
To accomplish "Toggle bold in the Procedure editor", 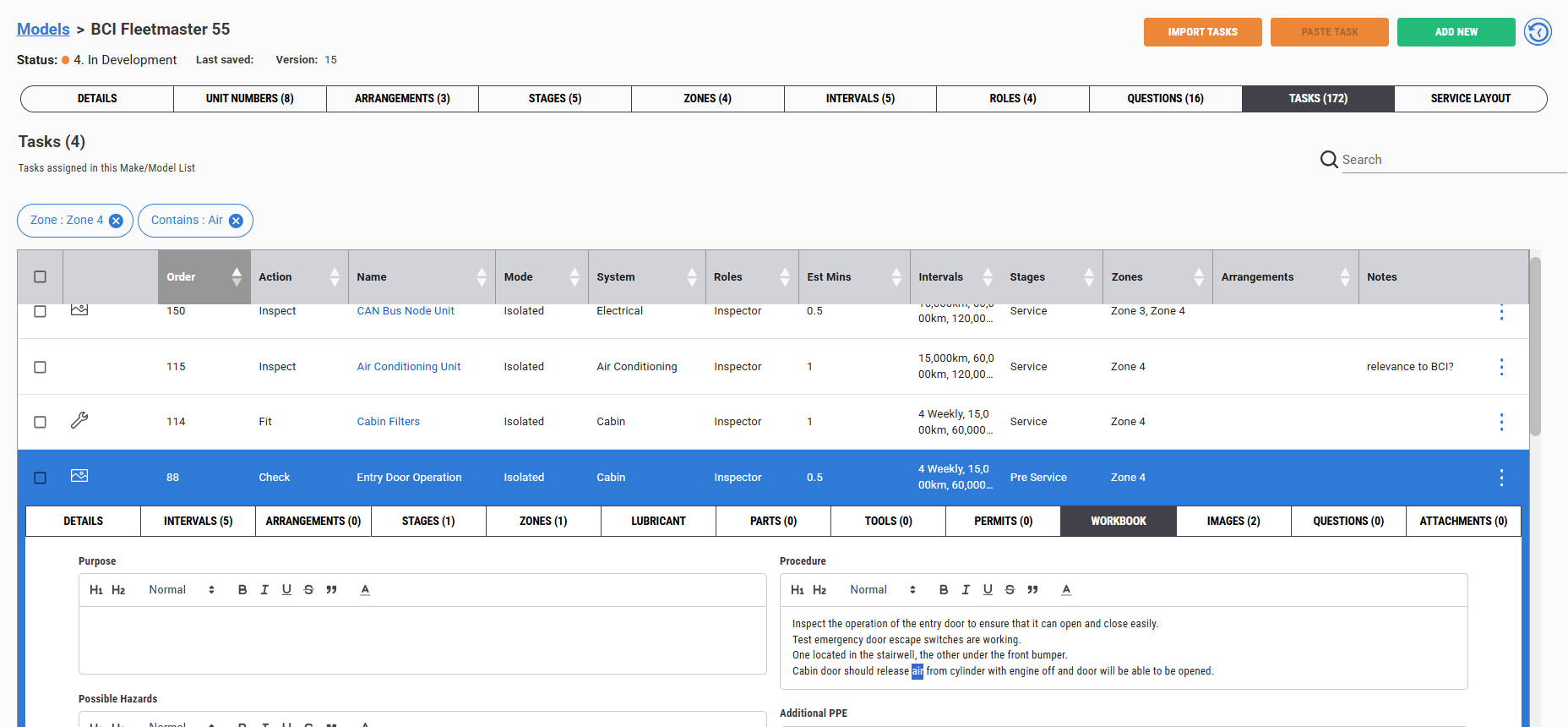I will pos(944,590).
